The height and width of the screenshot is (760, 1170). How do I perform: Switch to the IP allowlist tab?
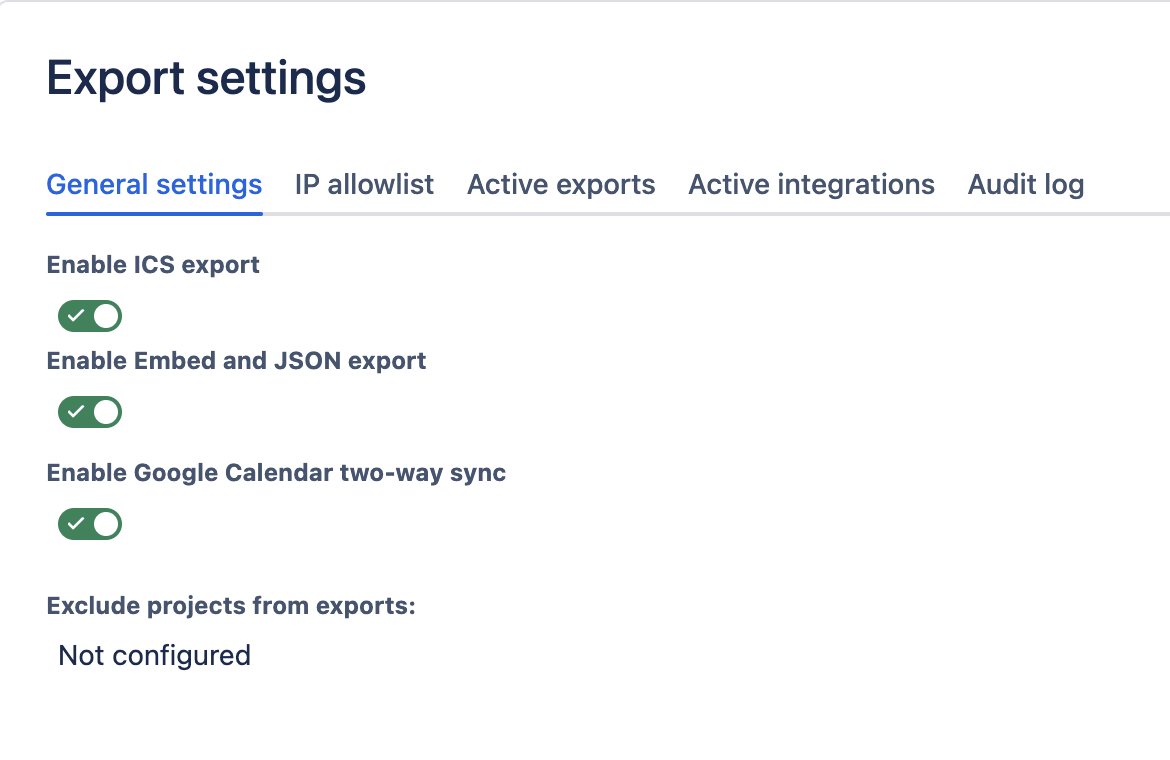point(364,185)
